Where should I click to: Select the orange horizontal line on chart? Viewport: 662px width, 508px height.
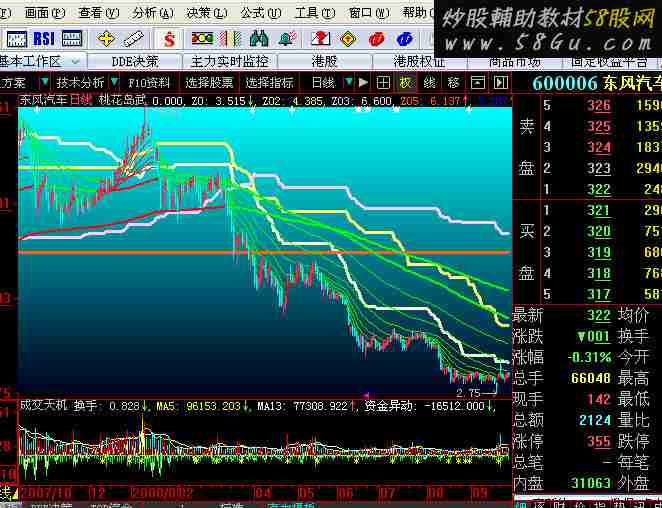pyautogui.click(x=265, y=253)
